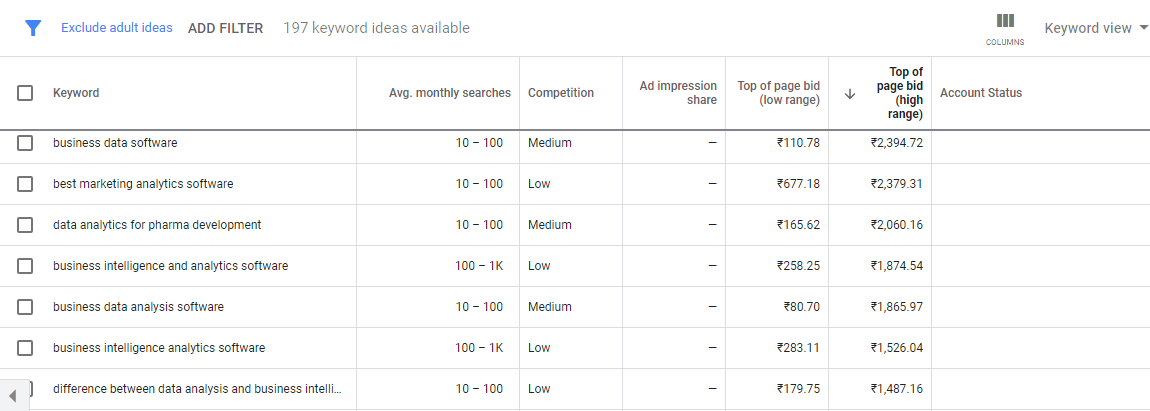This screenshot has width=1150, height=411.
Task: Click 'difference between data analysis' keyword text
Action: 197,389
